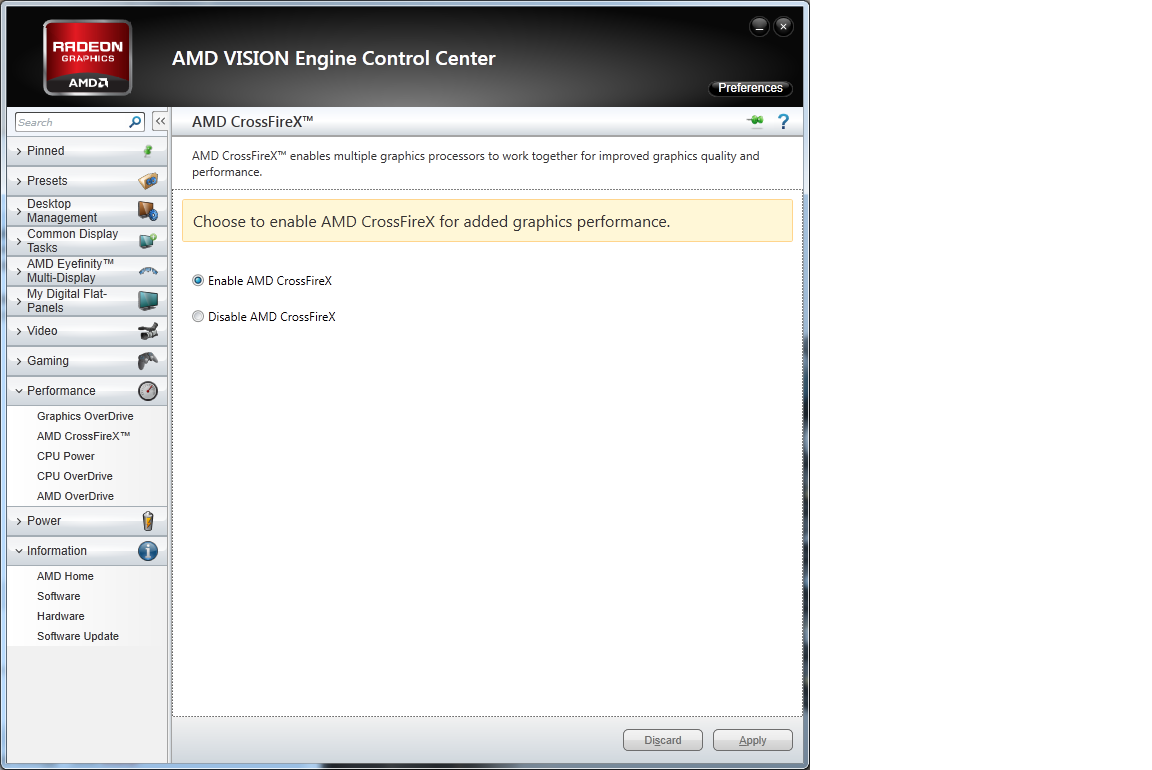
Task: Expand My Digital Flat-Panels section
Action: tap(87, 301)
